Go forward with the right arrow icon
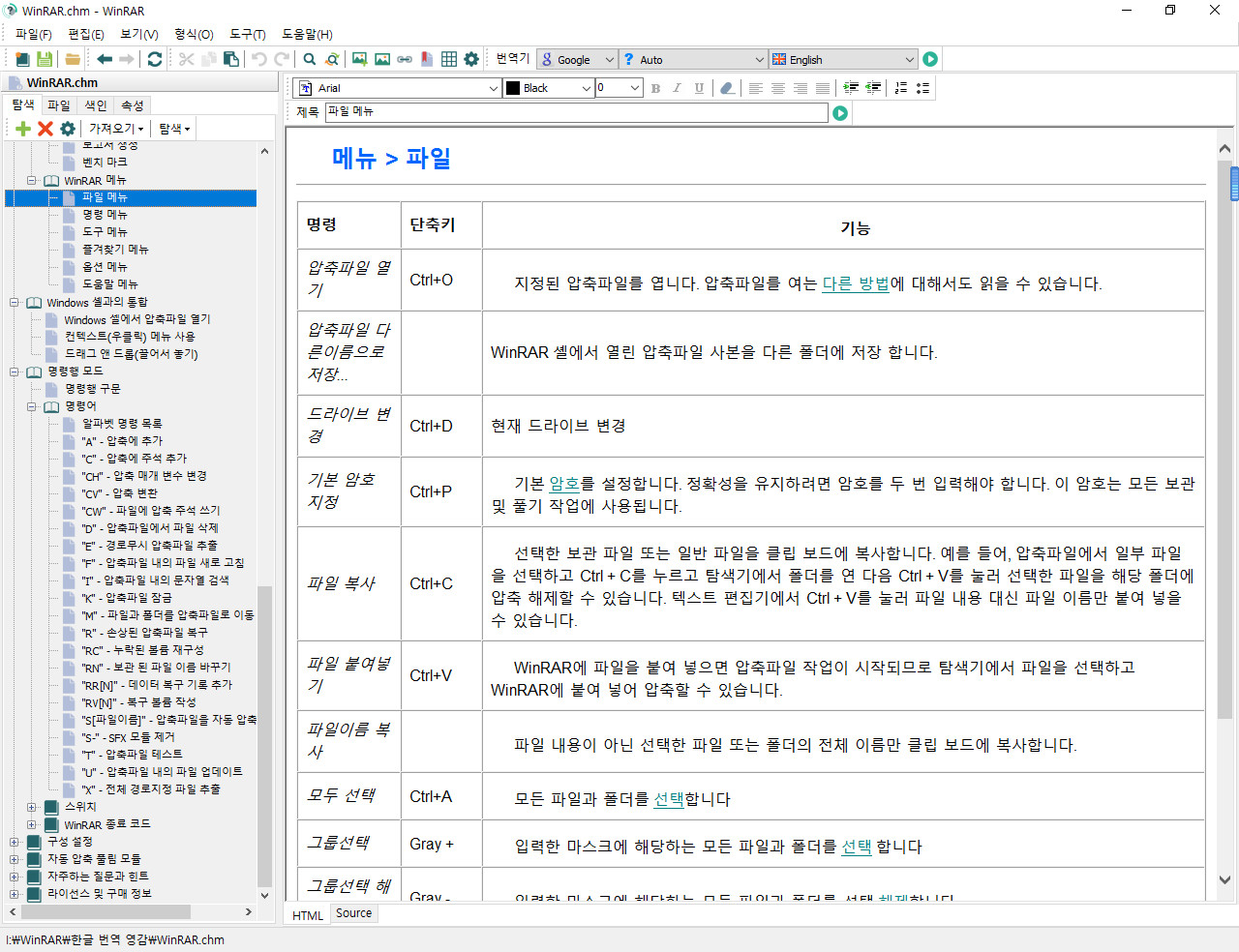This screenshot has height=952, width=1239. click(127, 59)
